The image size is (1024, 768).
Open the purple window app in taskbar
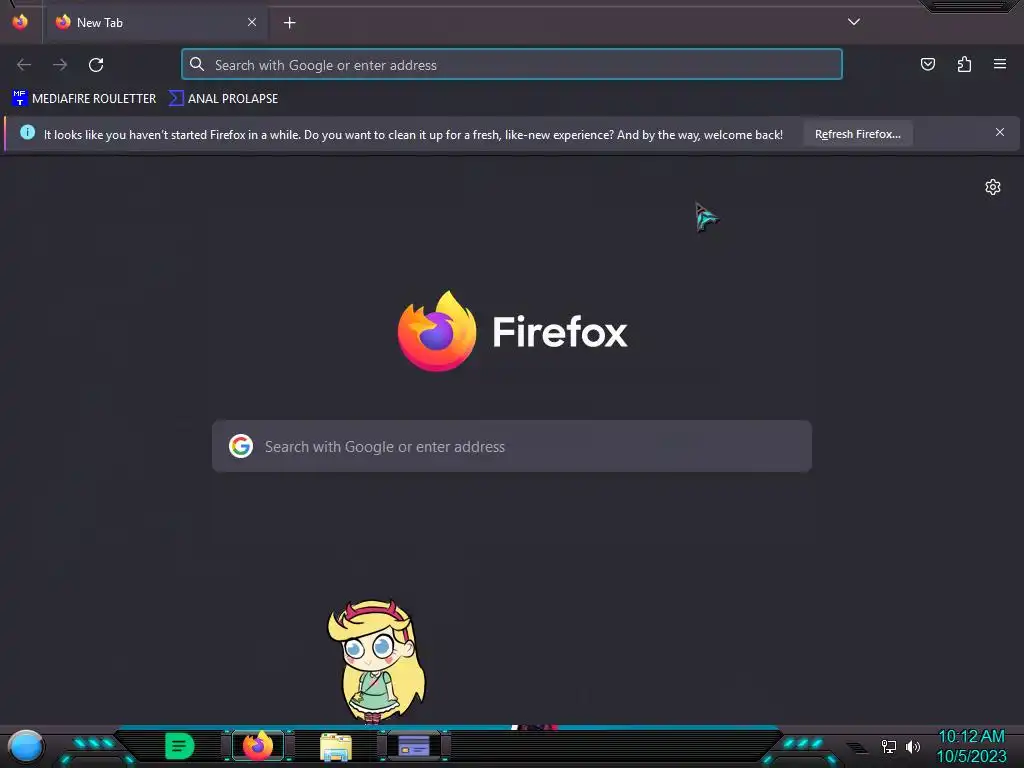[x=414, y=746]
